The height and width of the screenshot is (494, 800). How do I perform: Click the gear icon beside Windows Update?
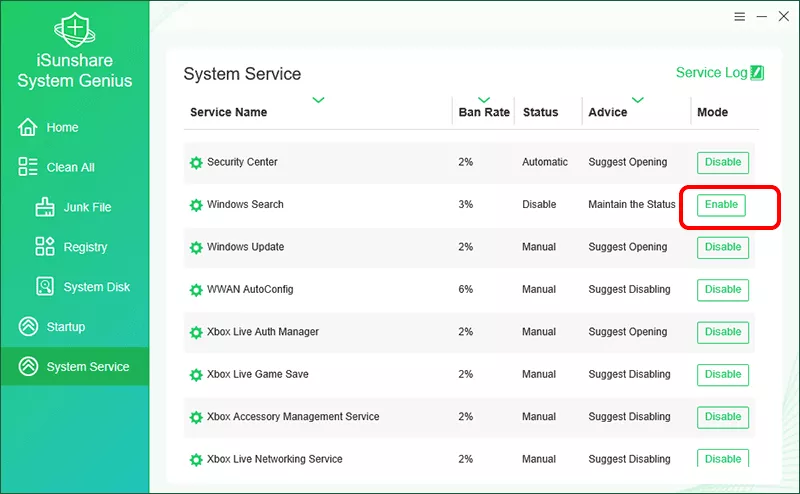[196, 248]
